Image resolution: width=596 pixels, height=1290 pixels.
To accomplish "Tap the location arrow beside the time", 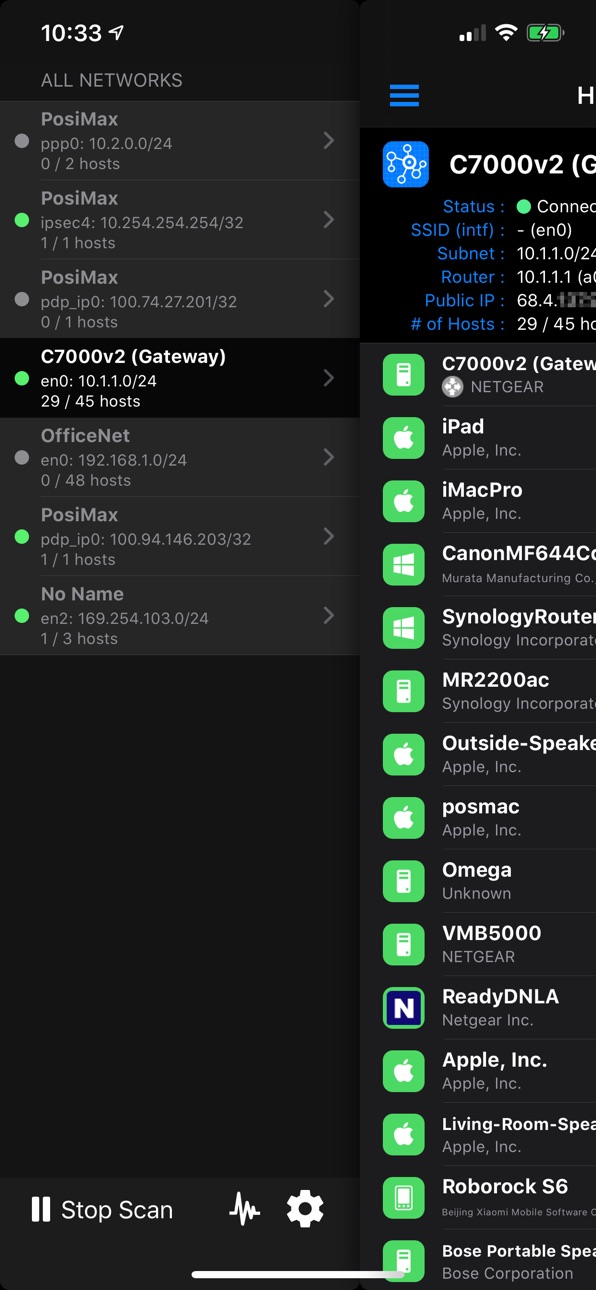I will [117, 33].
